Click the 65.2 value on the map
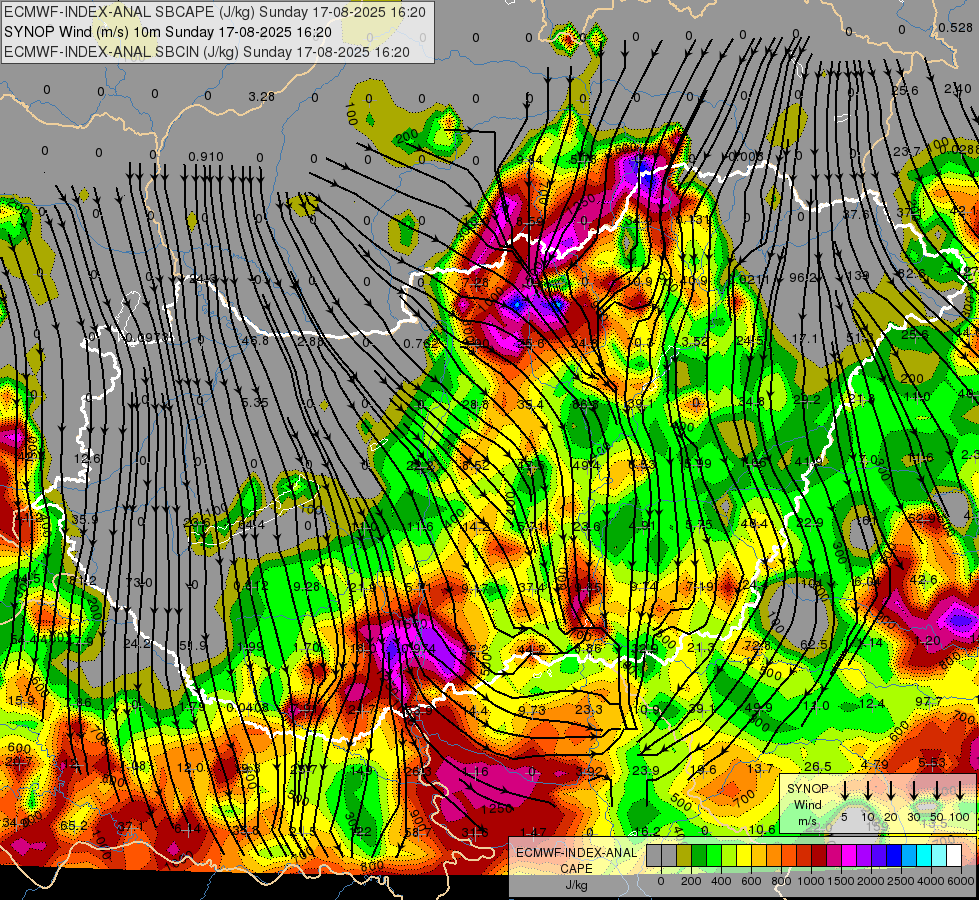 tap(74, 825)
